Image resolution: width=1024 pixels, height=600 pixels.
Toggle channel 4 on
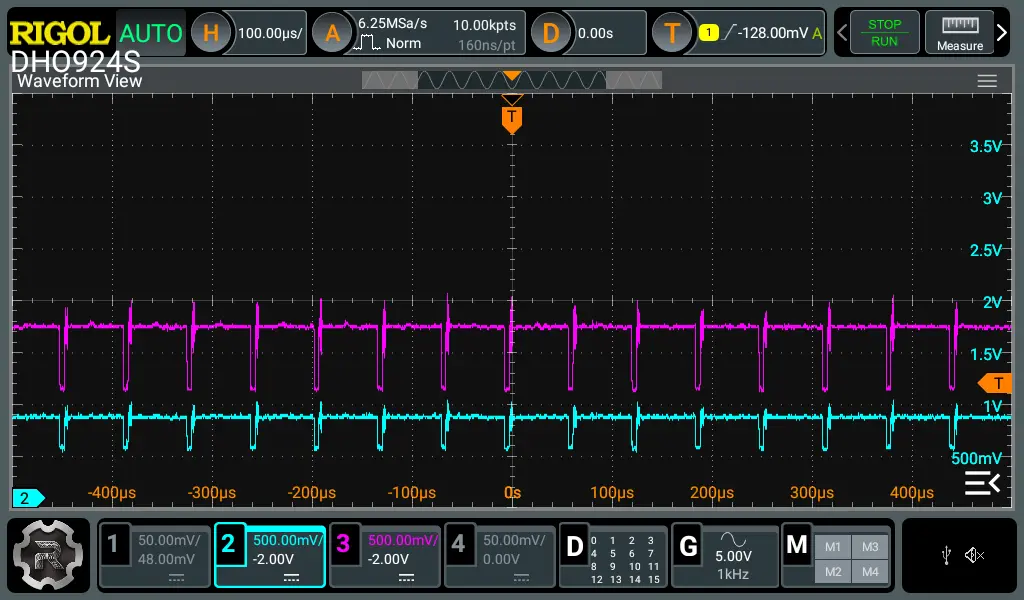click(458, 543)
